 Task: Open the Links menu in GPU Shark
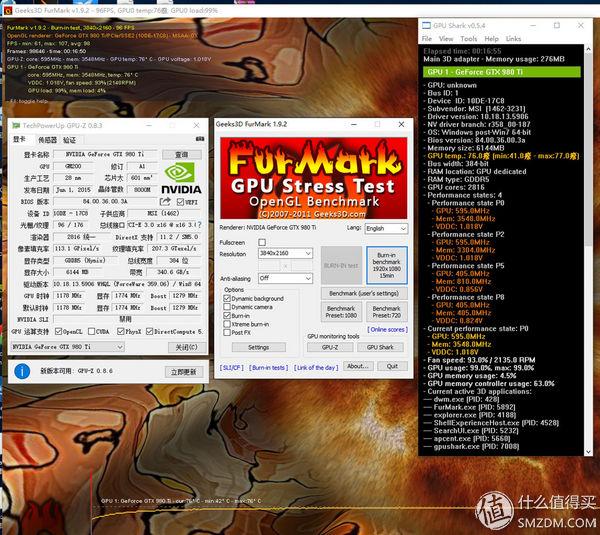[513, 39]
